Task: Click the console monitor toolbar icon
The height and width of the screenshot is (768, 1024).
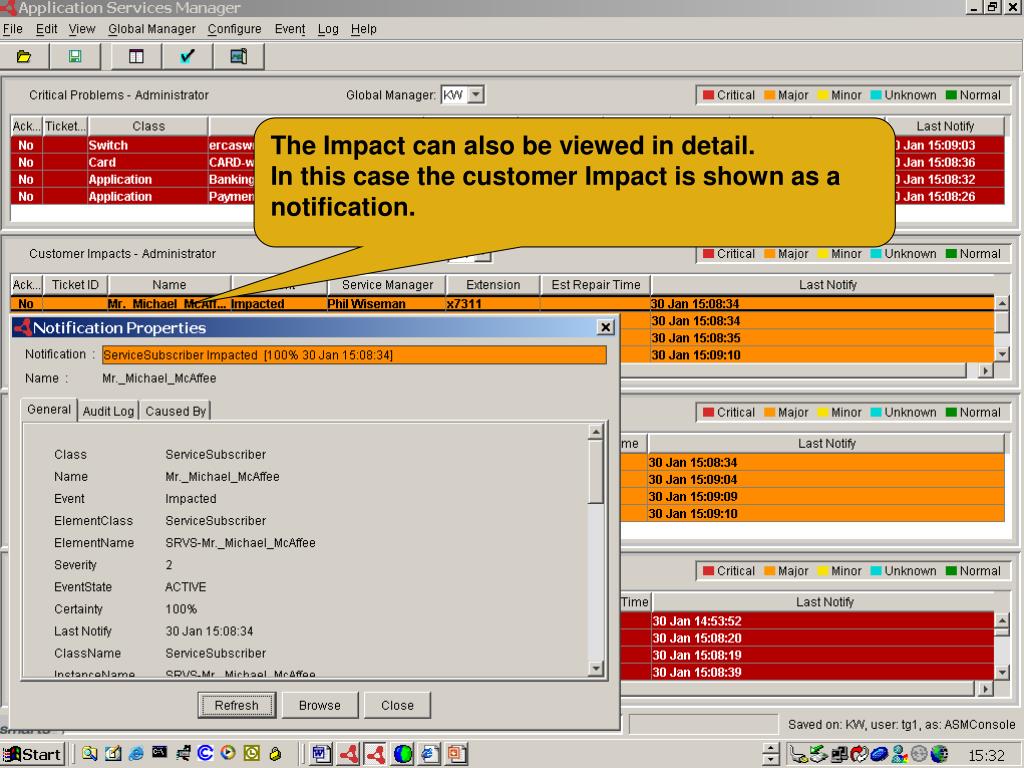Action: coord(238,56)
